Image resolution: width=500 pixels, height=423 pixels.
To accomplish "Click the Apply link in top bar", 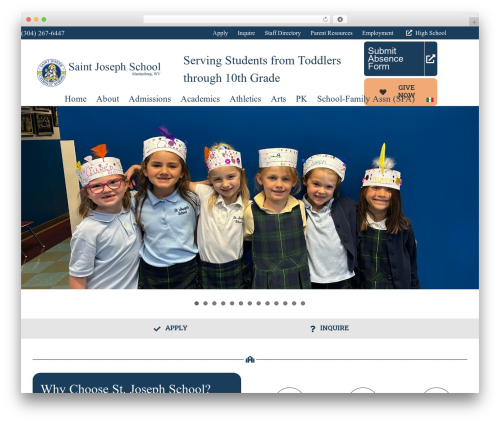I will (220, 33).
